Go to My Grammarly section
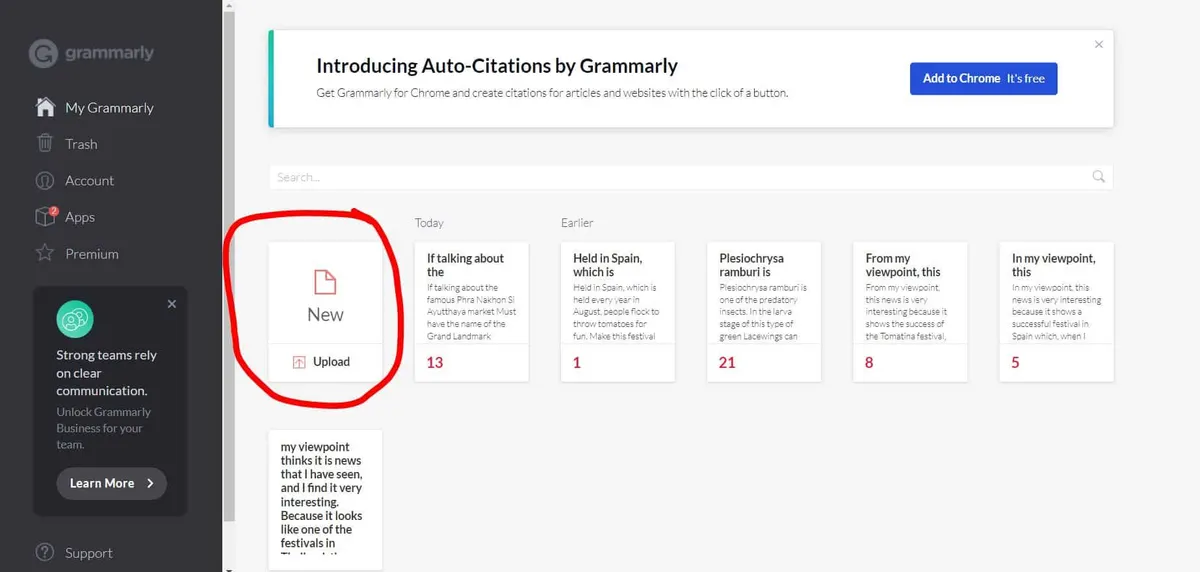This screenshot has width=1200, height=572. point(110,107)
